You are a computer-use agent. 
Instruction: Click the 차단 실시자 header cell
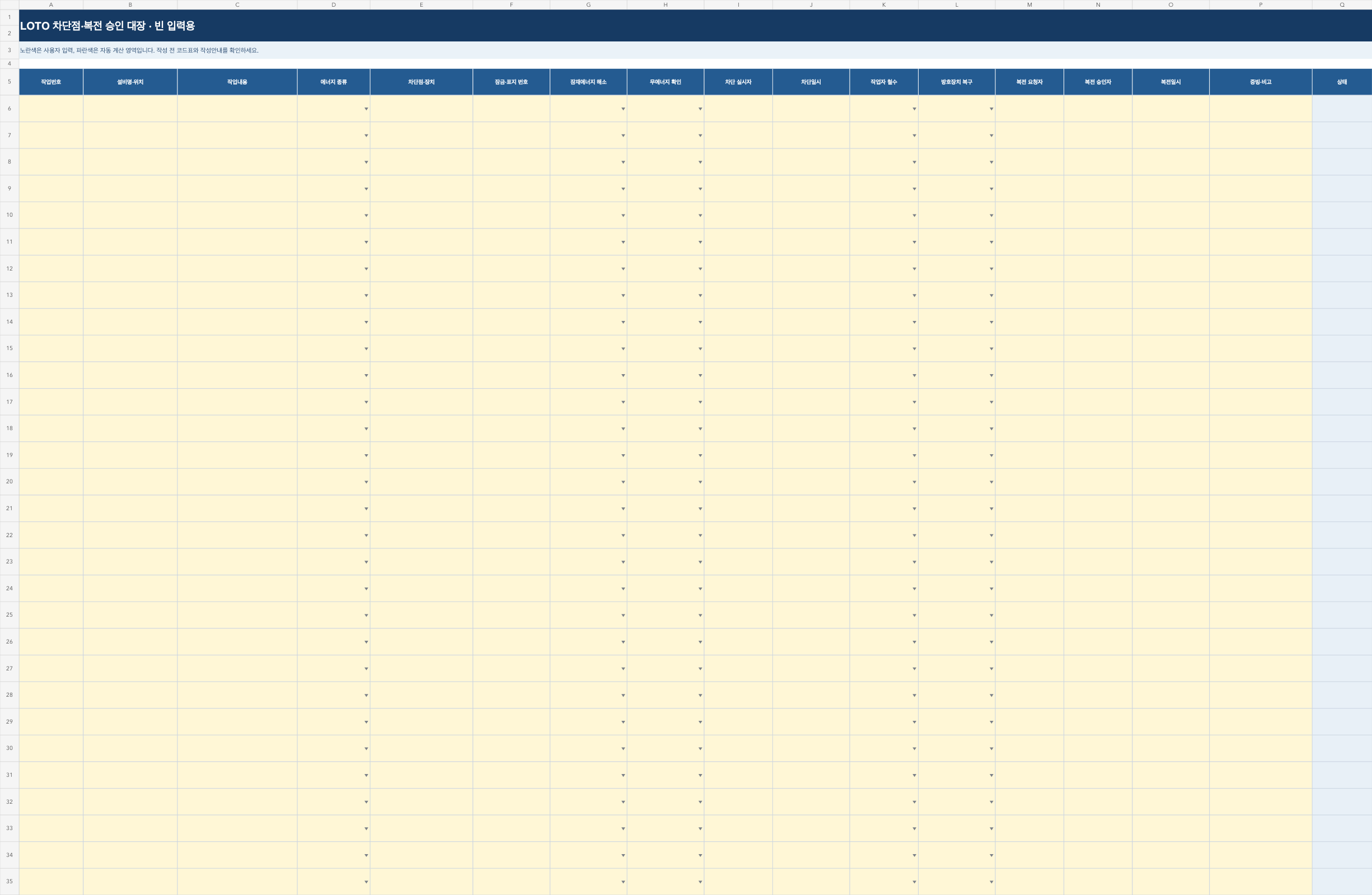[738, 82]
